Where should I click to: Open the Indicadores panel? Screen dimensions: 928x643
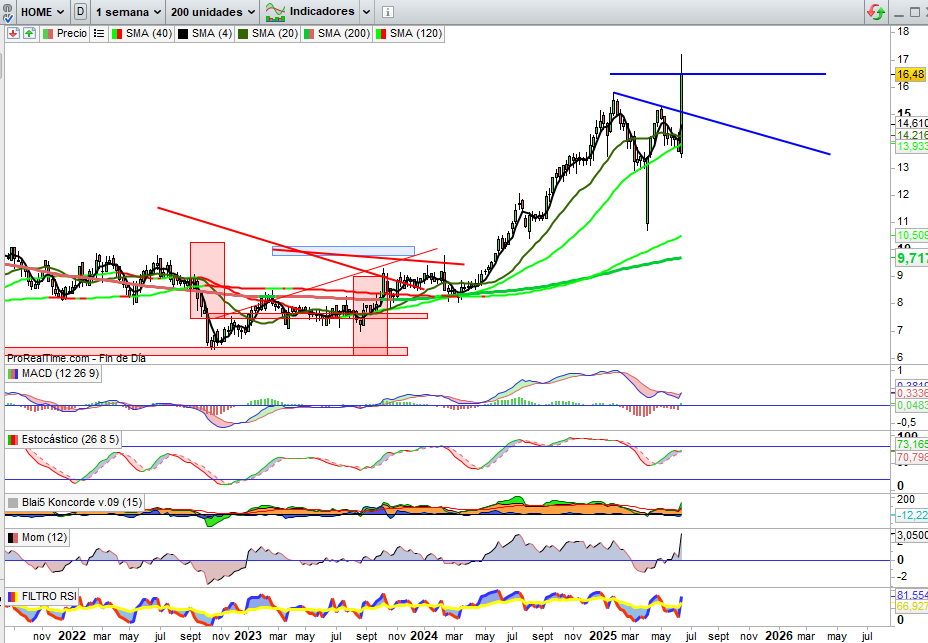click(310, 12)
